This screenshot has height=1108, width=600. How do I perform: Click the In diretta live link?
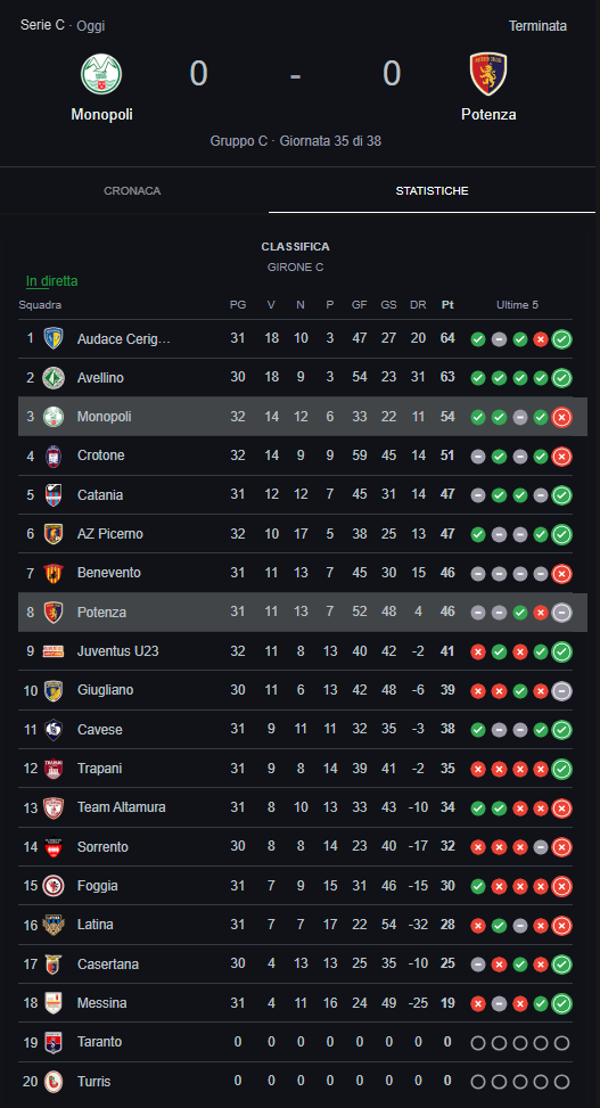click(x=52, y=281)
